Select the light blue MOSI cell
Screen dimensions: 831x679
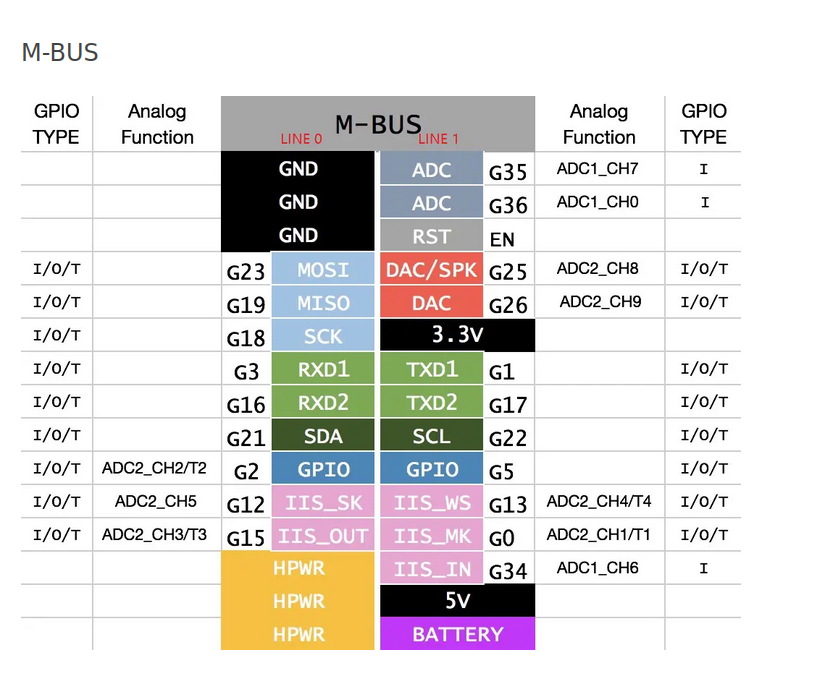[323, 269]
